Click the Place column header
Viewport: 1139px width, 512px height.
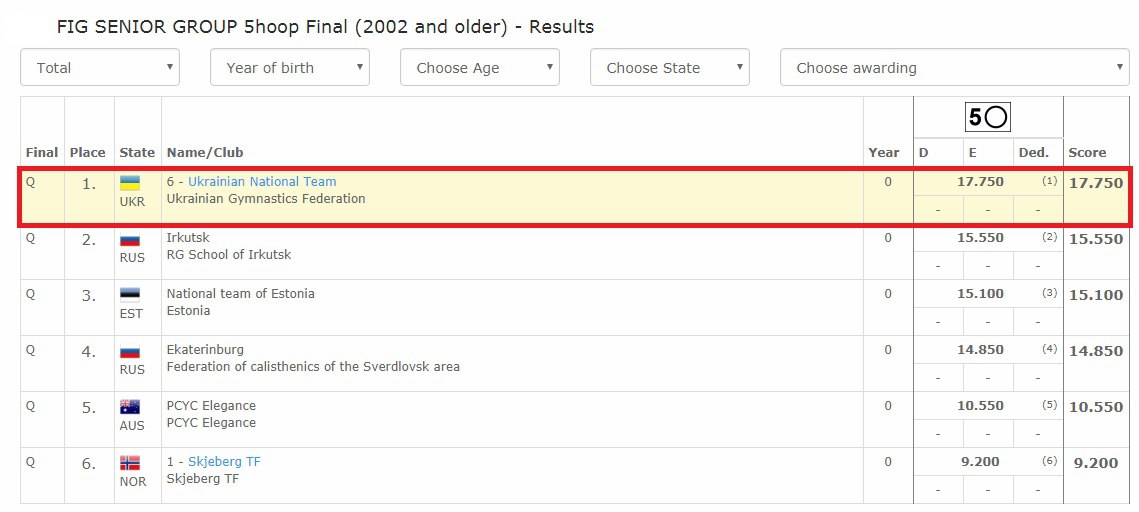[x=87, y=153]
